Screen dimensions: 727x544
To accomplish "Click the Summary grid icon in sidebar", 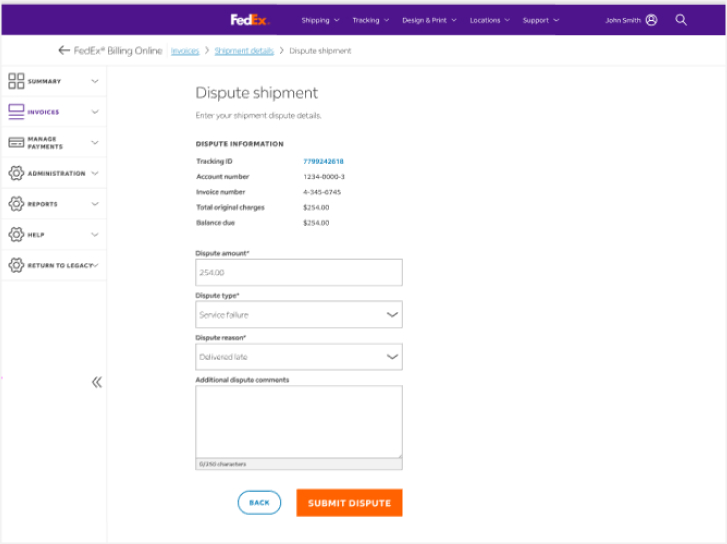I will point(16,81).
